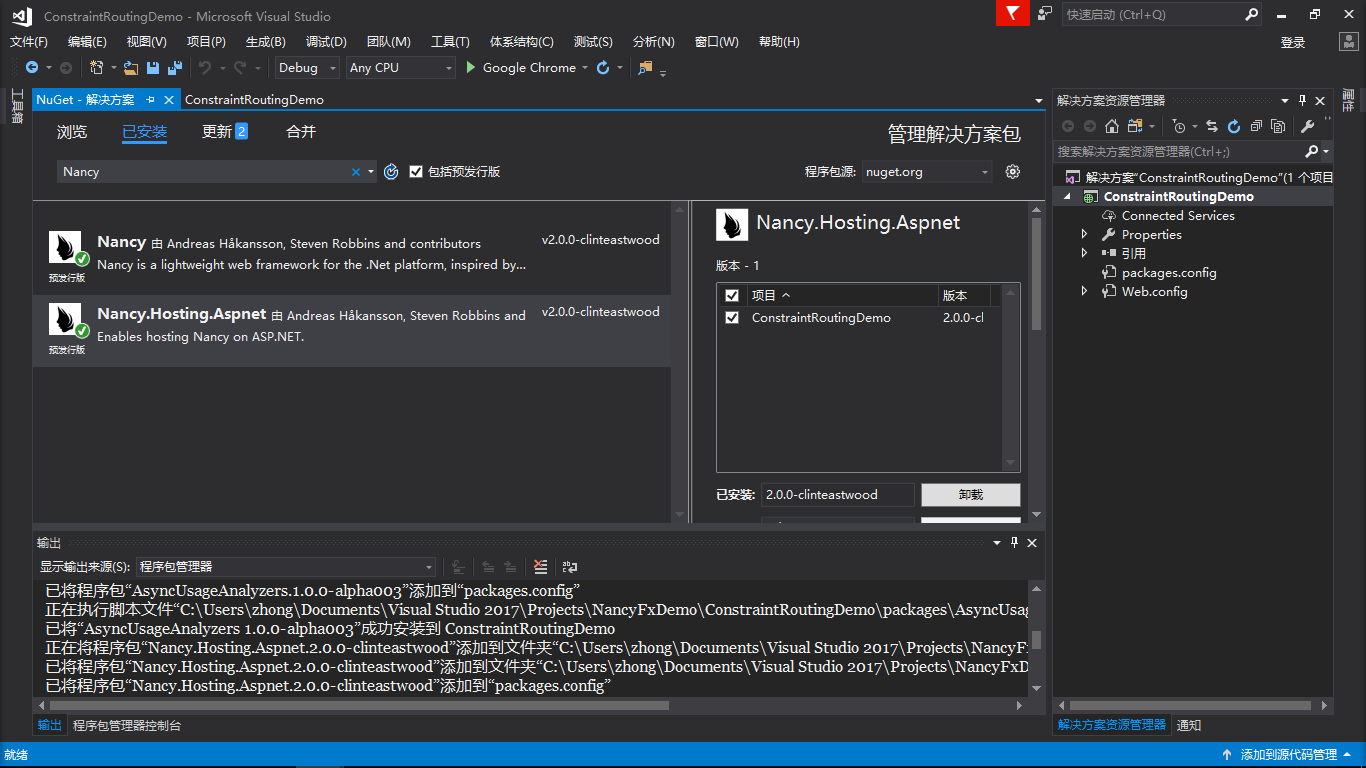
Task: Open the document tab list dropdown arrow
Action: pyautogui.click(x=1038, y=101)
